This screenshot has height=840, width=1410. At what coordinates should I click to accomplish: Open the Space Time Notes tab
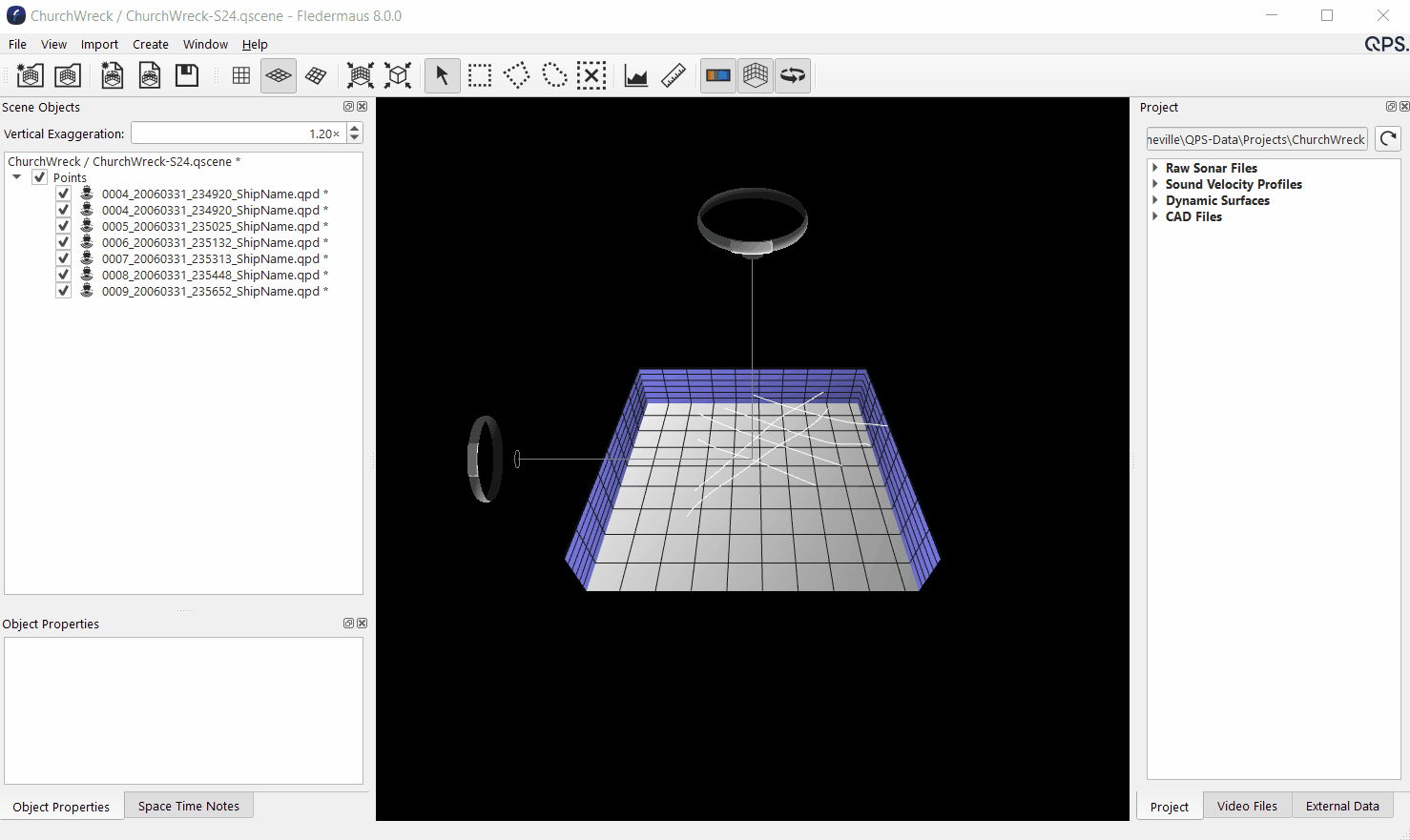click(189, 806)
